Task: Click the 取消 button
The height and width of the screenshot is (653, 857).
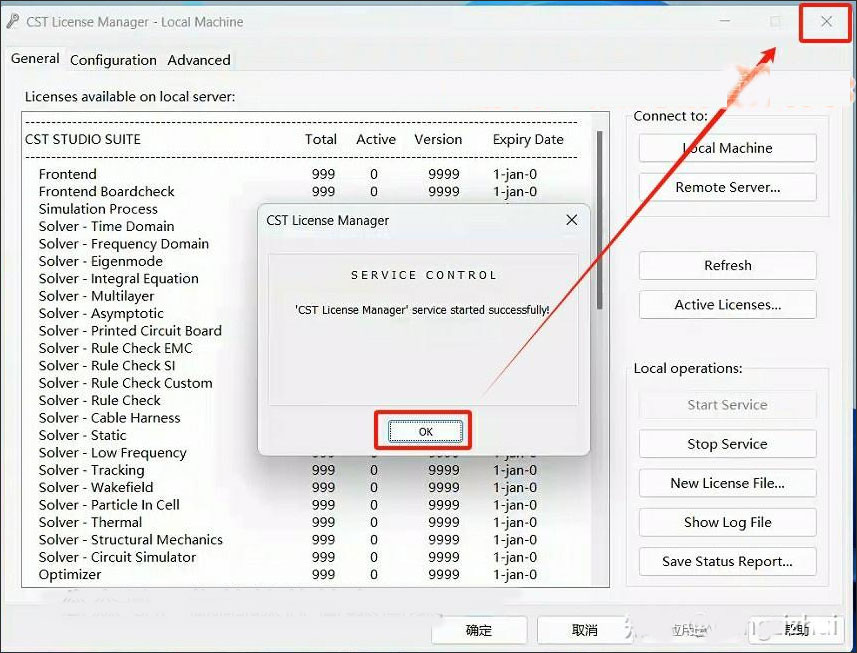Action: click(584, 630)
